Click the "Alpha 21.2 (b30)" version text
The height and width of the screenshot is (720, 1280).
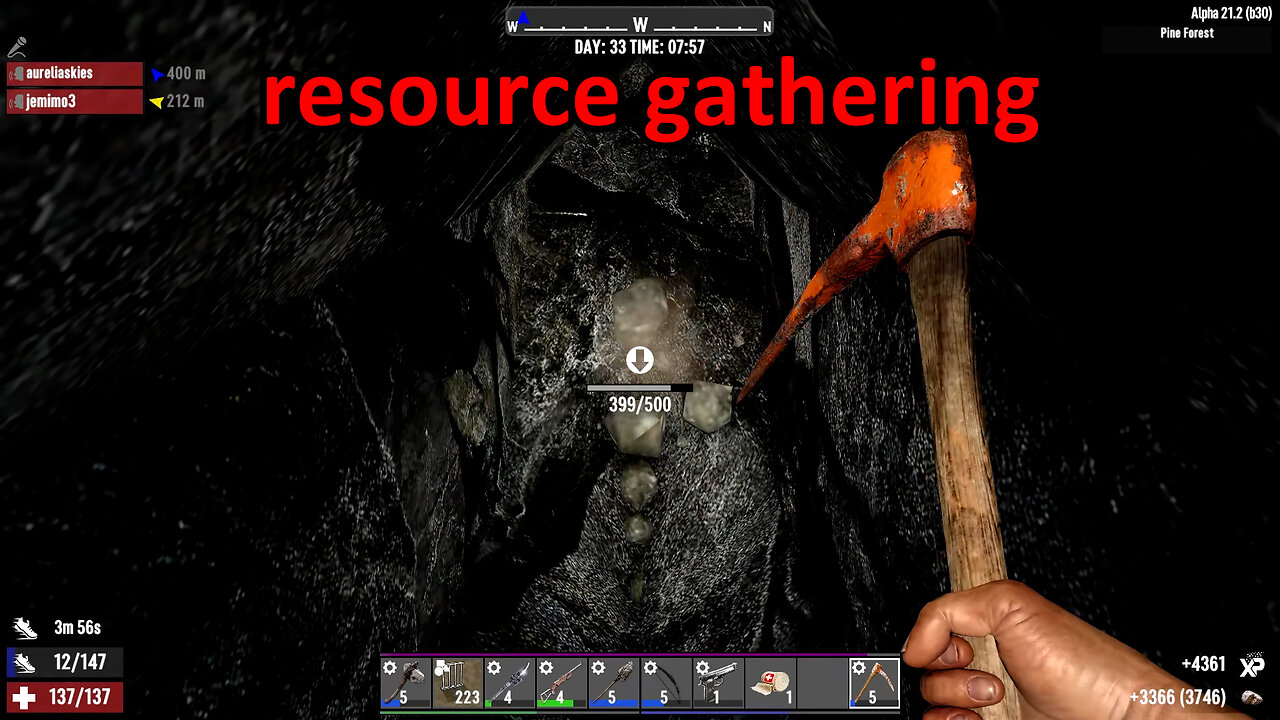click(1230, 13)
